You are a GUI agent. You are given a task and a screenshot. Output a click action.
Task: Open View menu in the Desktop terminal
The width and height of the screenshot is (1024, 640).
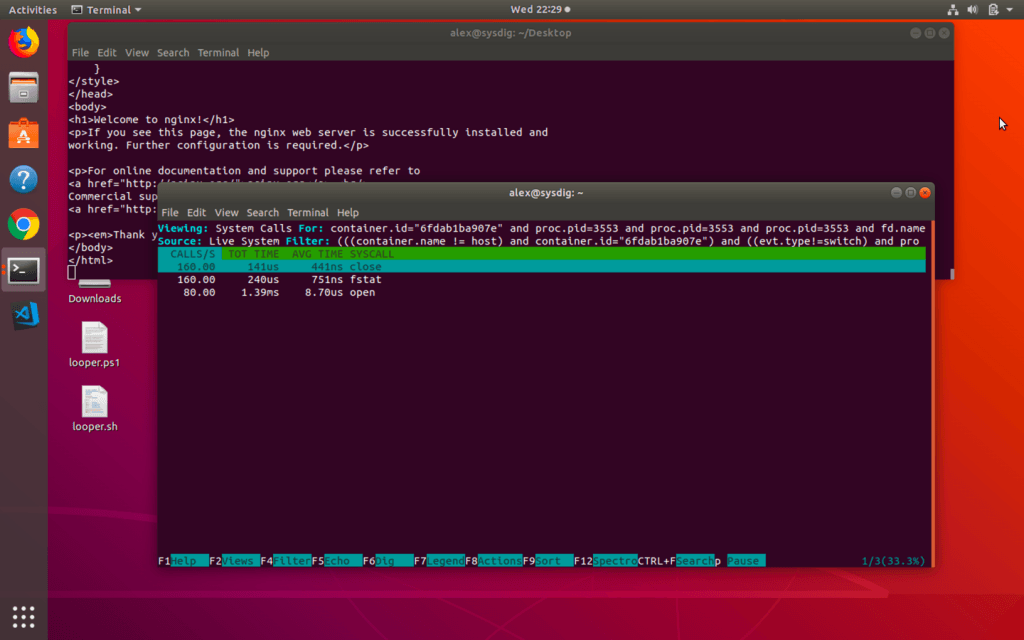(x=137, y=53)
